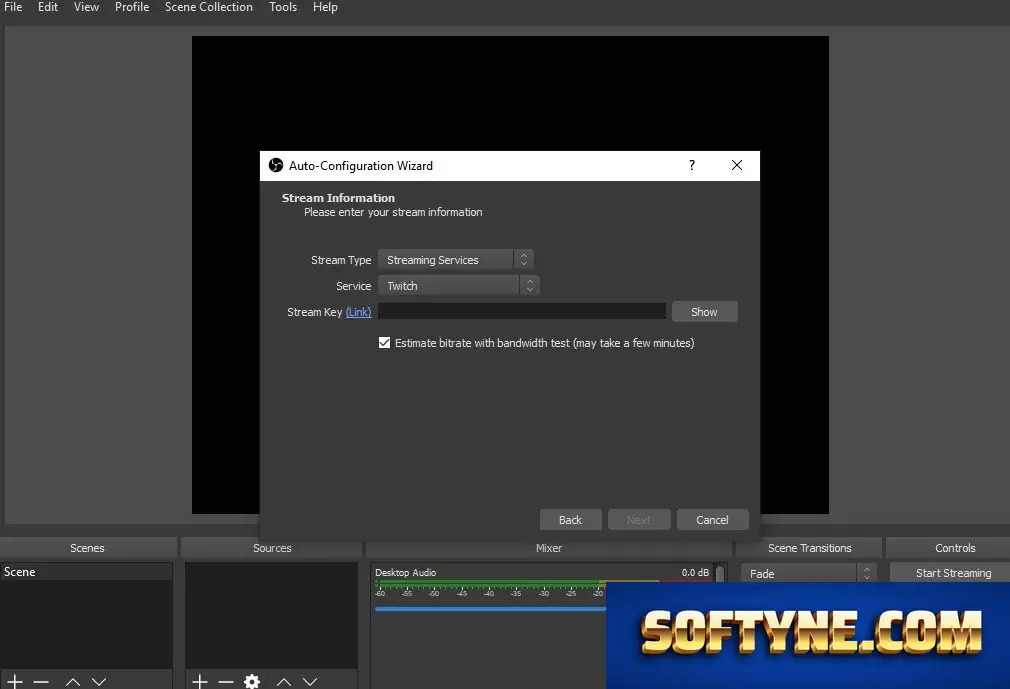Move scene up with arrow icon
This screenshot has height=689, width=1010.
[73, 681]
